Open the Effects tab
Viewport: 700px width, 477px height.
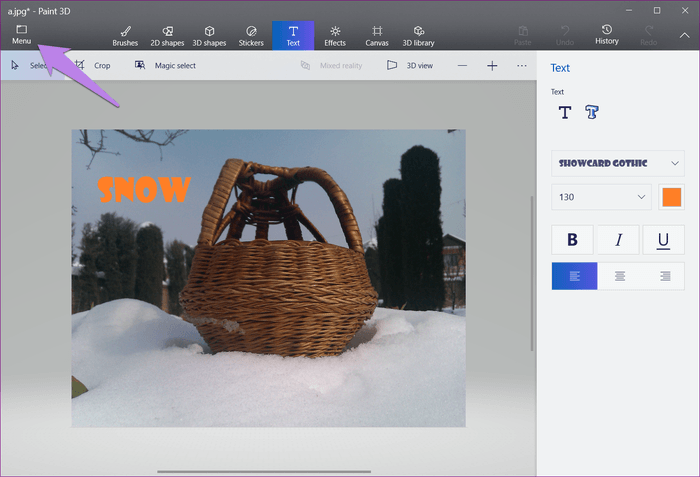[335, 36]
